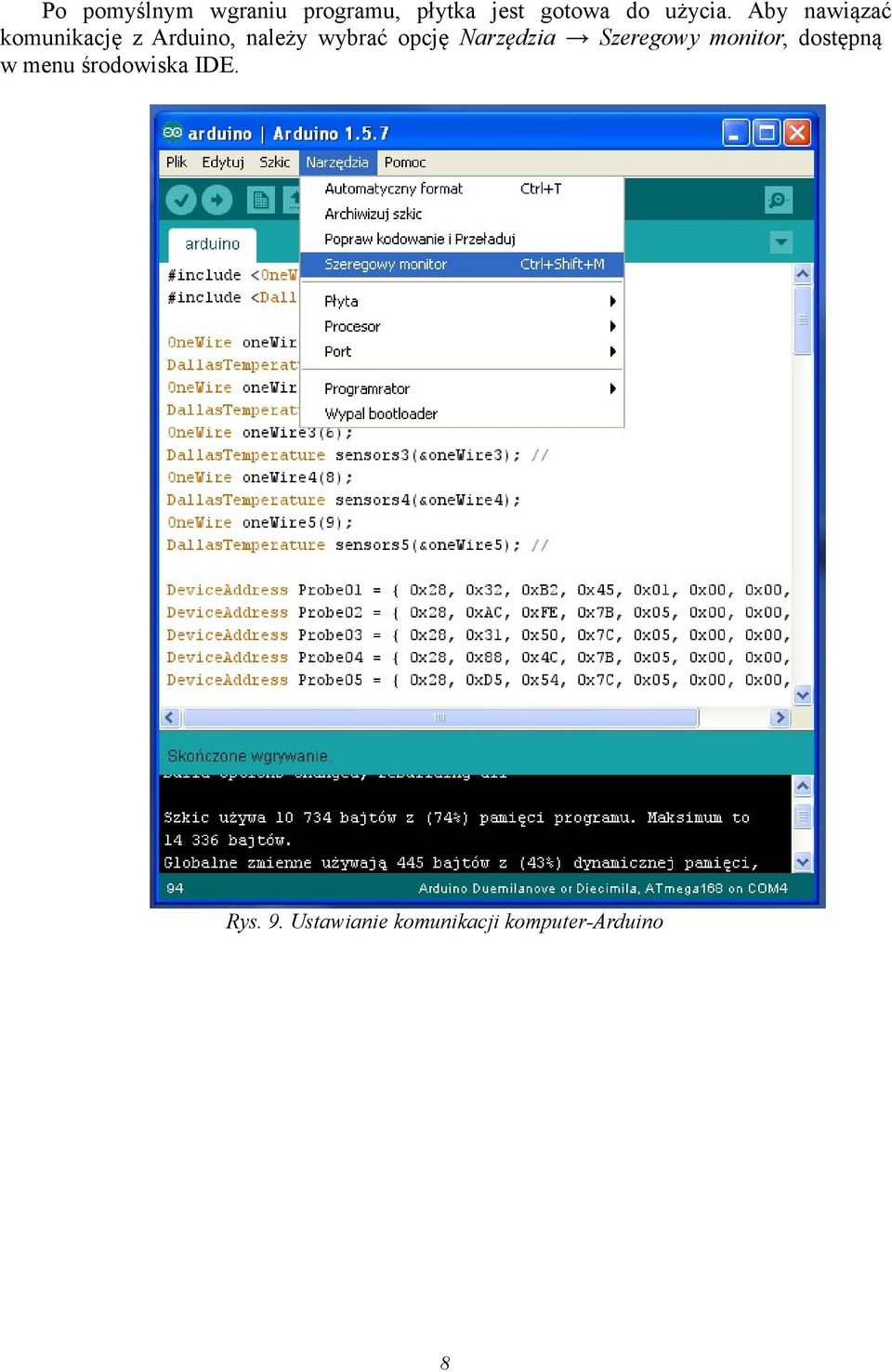Click 'DallasTemperature sensors4(&oneWire4);' code line

click(344, 500)
